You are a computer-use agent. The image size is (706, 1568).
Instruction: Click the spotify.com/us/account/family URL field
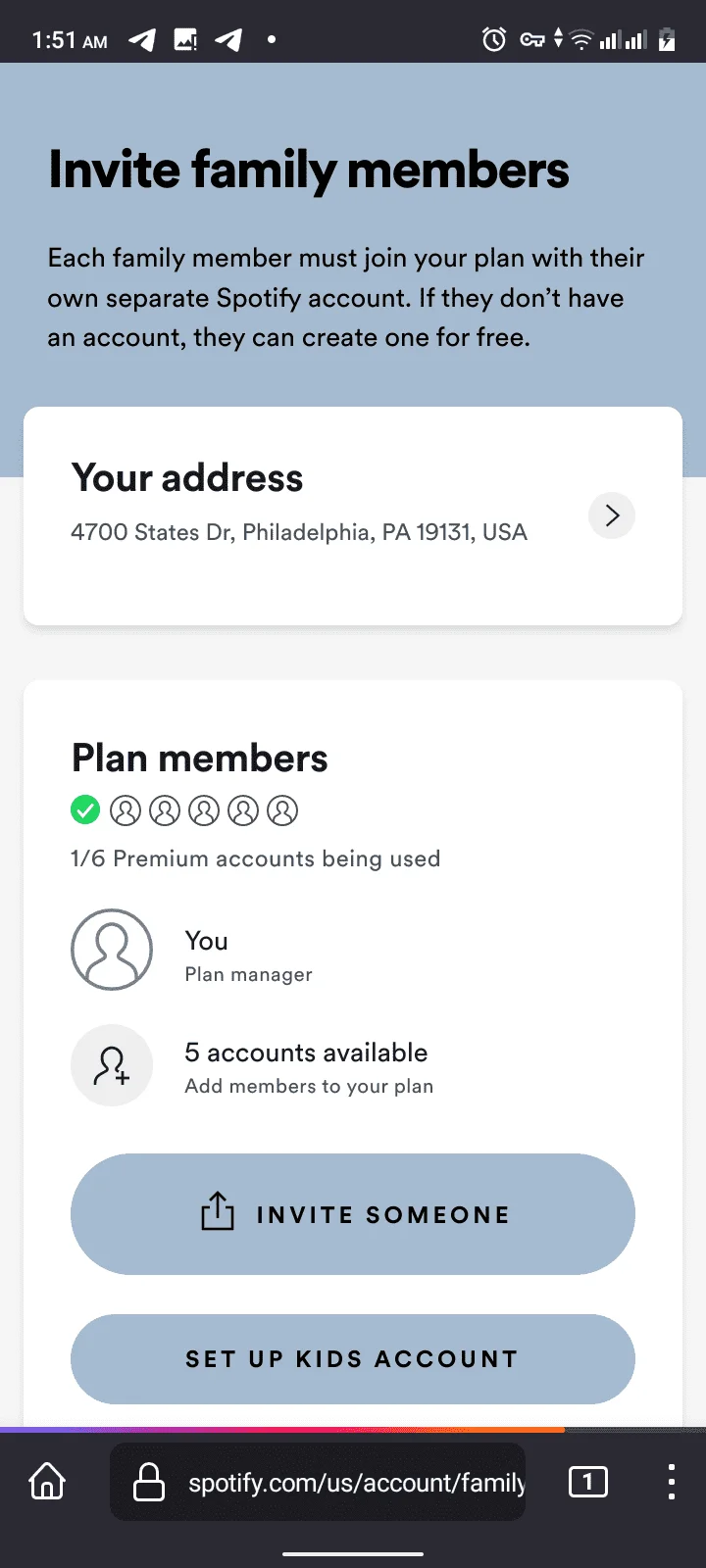click(x=318, y=1482)
